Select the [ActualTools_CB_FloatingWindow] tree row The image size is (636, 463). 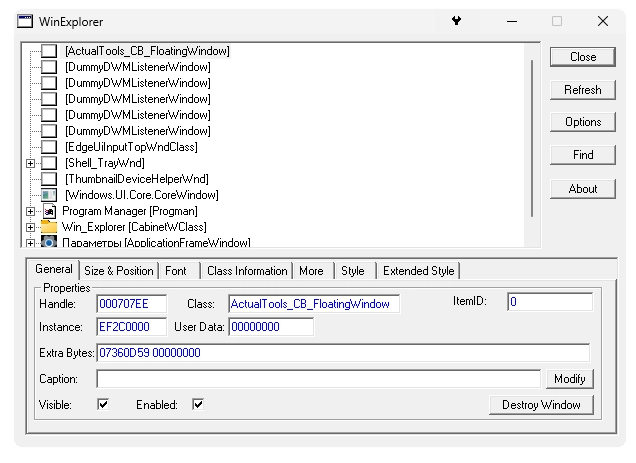[x=147, y=51]
